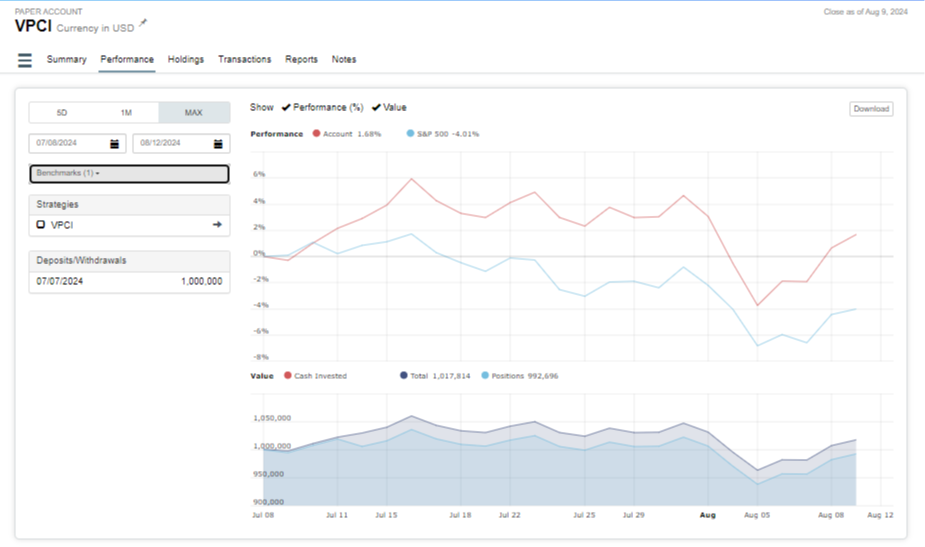Click the blue S&P 500 legend swatch
Image resolution: width=925 pixels, height=547 pixels.
pos(411,133)
